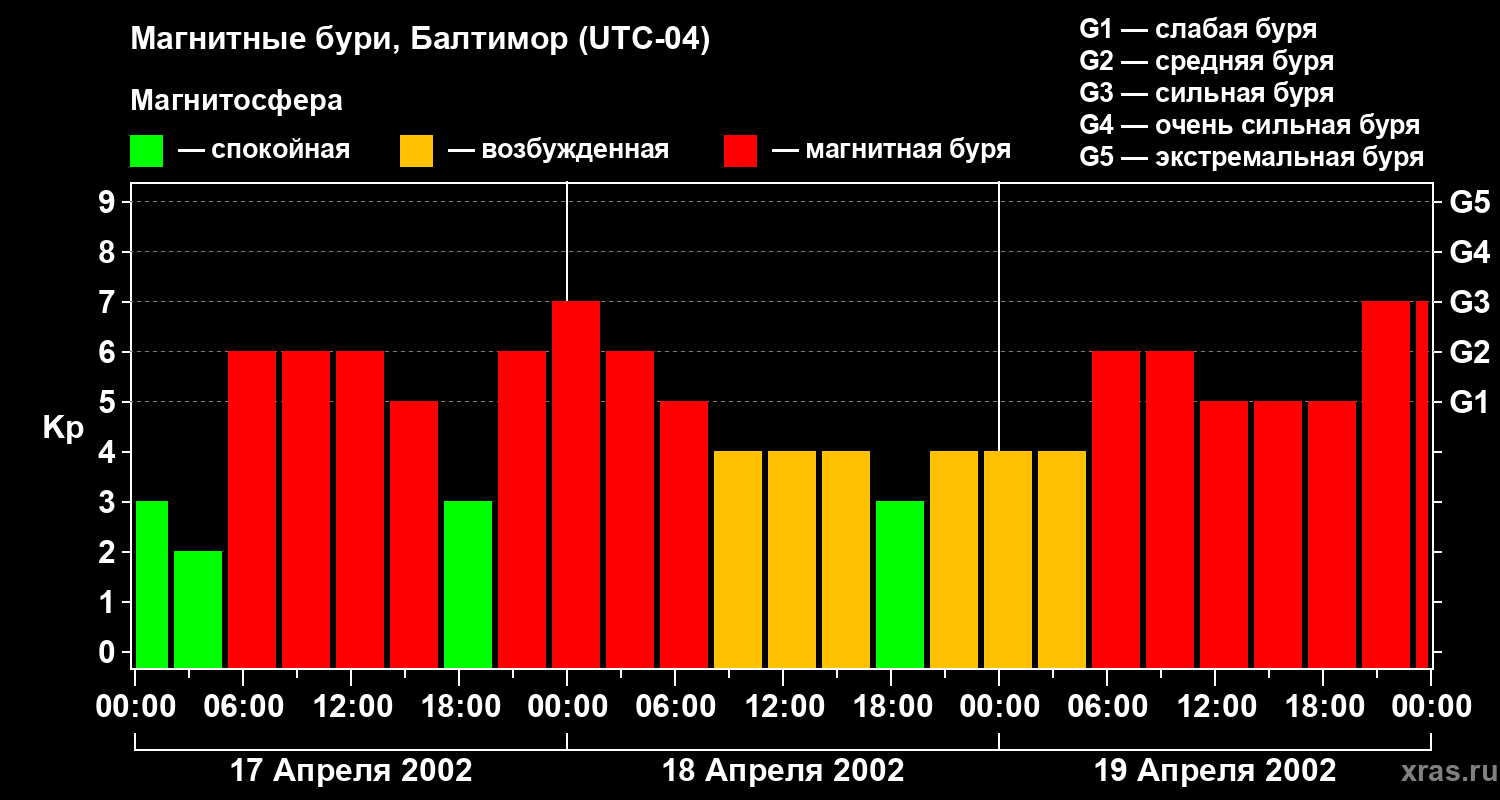The height and width of the screenshot is (800, 1500).
Task: Click the '06:00' time label under 17 April
Action: click(243, 706)
